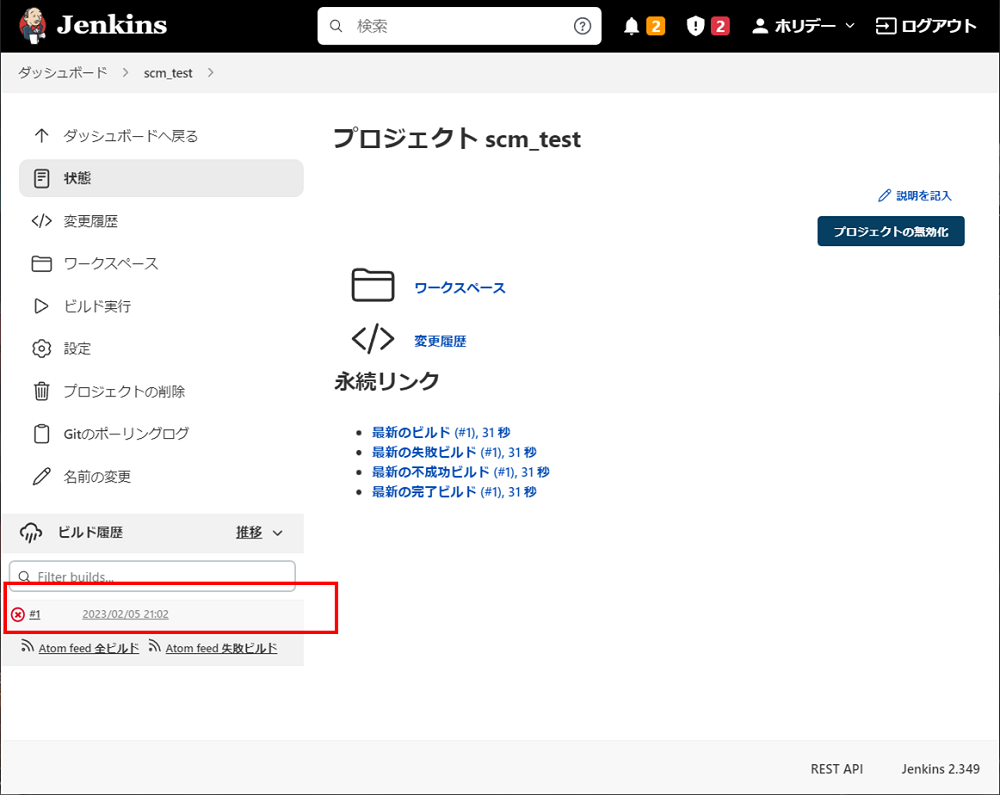Click the failed build red X icon
Screen dimensions: 1000x795
pos(18,615)
